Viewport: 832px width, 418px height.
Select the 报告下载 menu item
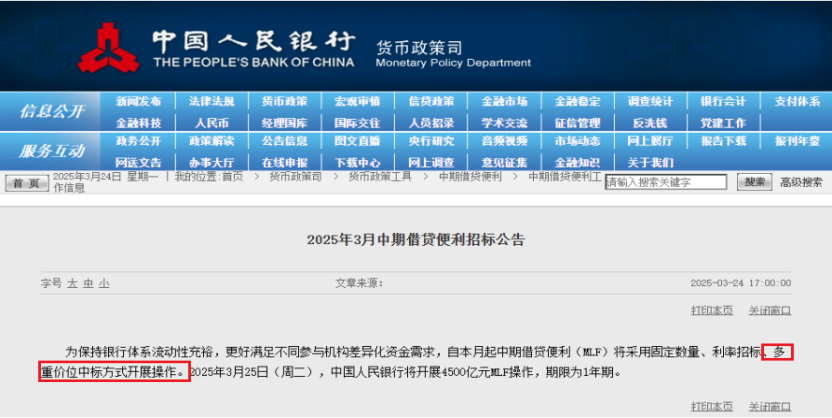coord(723,141)
